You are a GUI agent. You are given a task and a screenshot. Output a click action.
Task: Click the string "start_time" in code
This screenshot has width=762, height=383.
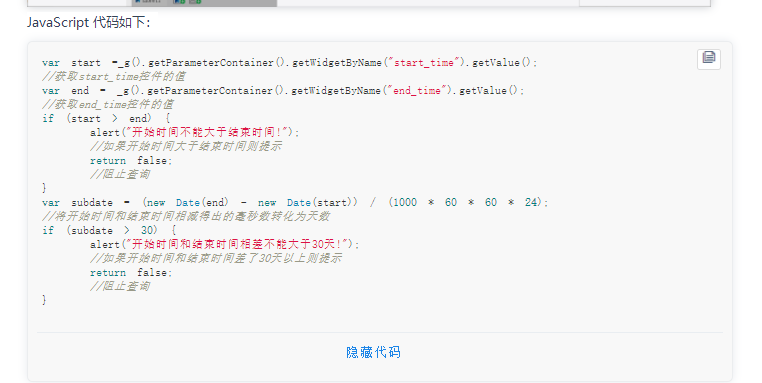(x=423, y=63)
